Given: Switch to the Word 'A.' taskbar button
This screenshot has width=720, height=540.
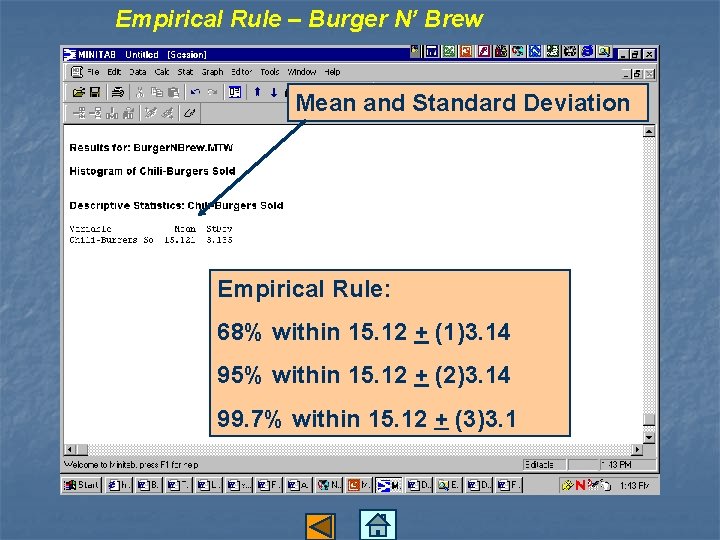Looking at the screenshot, I should point(298,485).
